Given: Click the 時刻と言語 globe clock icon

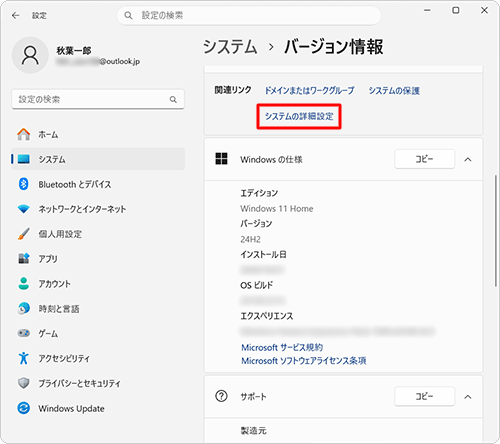Looking at the screenshot, I should point(24,309).
